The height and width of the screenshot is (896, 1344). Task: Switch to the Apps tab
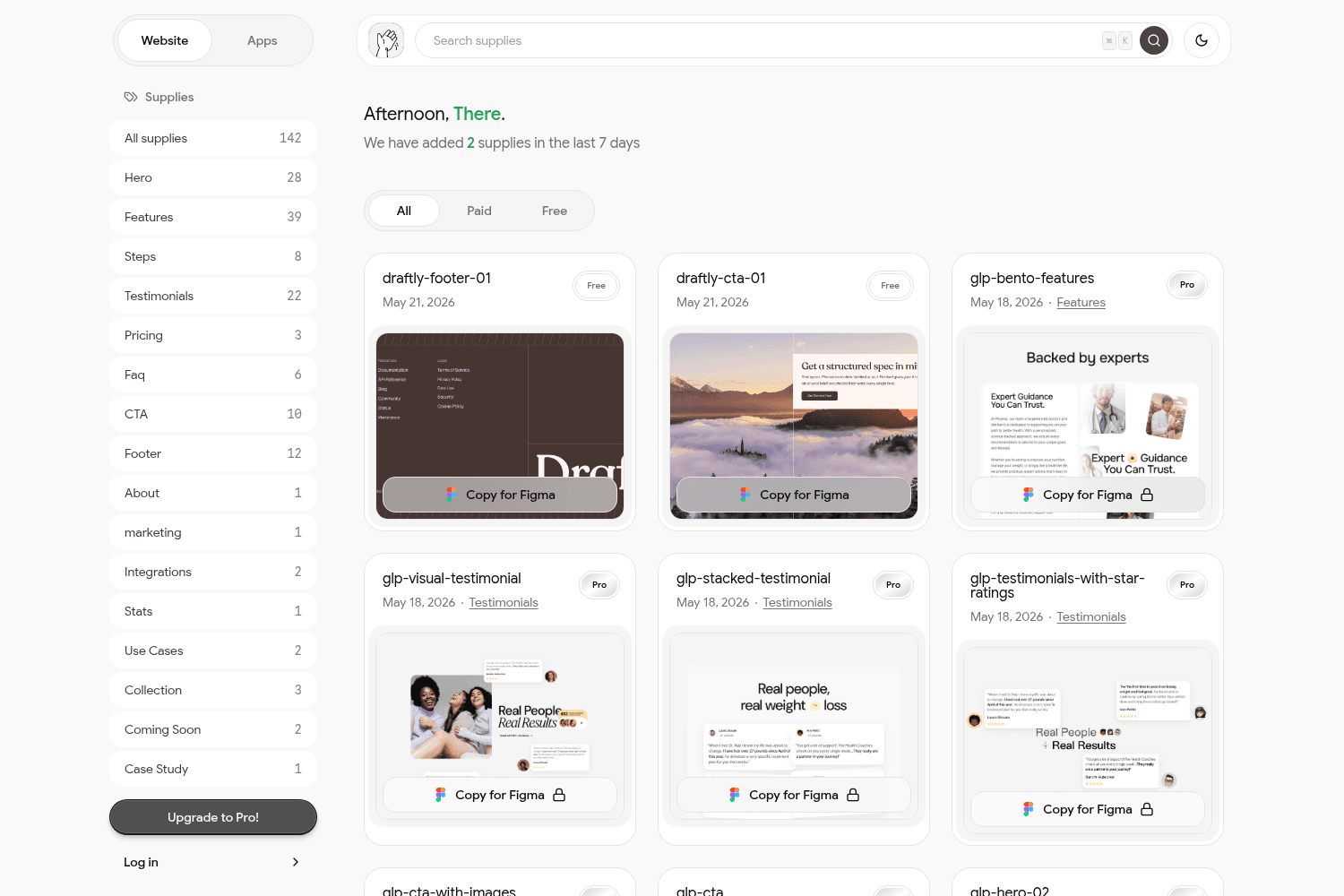click(x=263, y=40)
